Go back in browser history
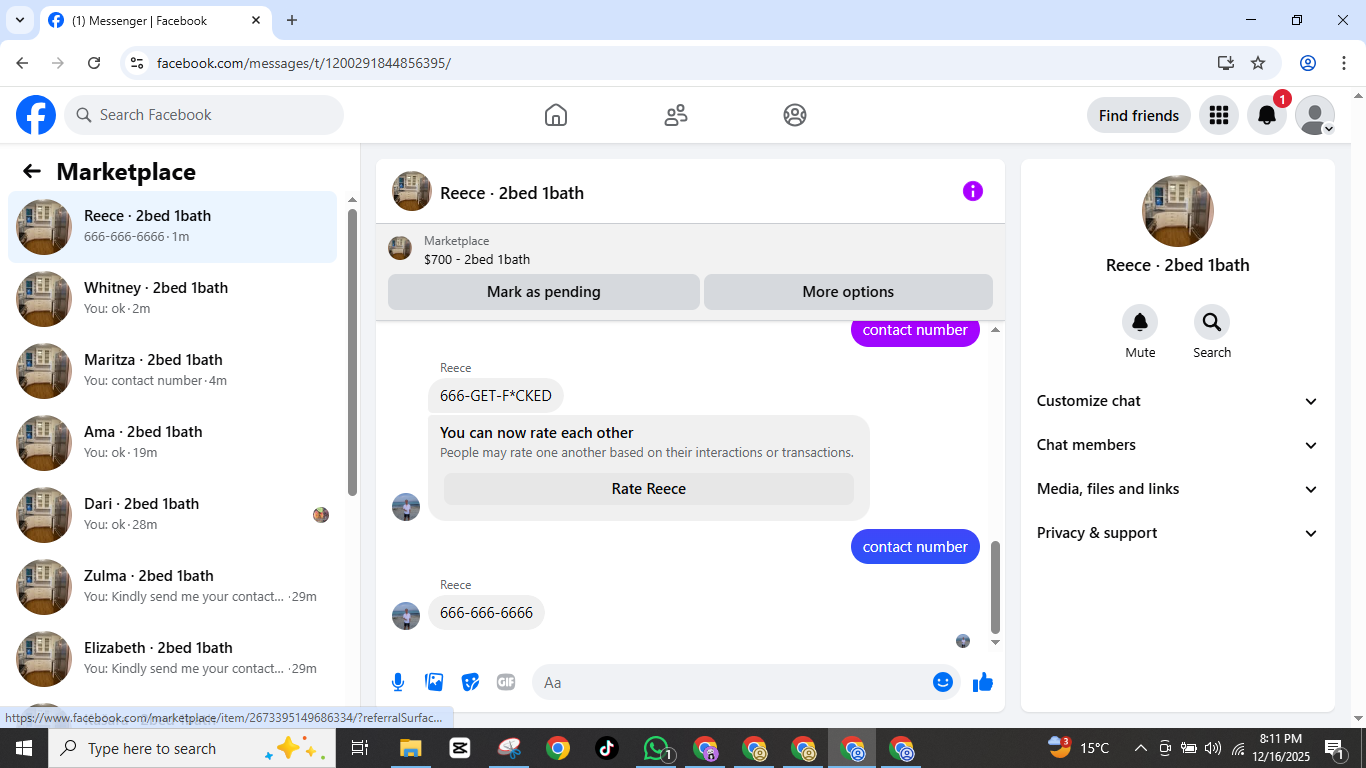This screenshot has width=1366, height=768. pos(22,63)
